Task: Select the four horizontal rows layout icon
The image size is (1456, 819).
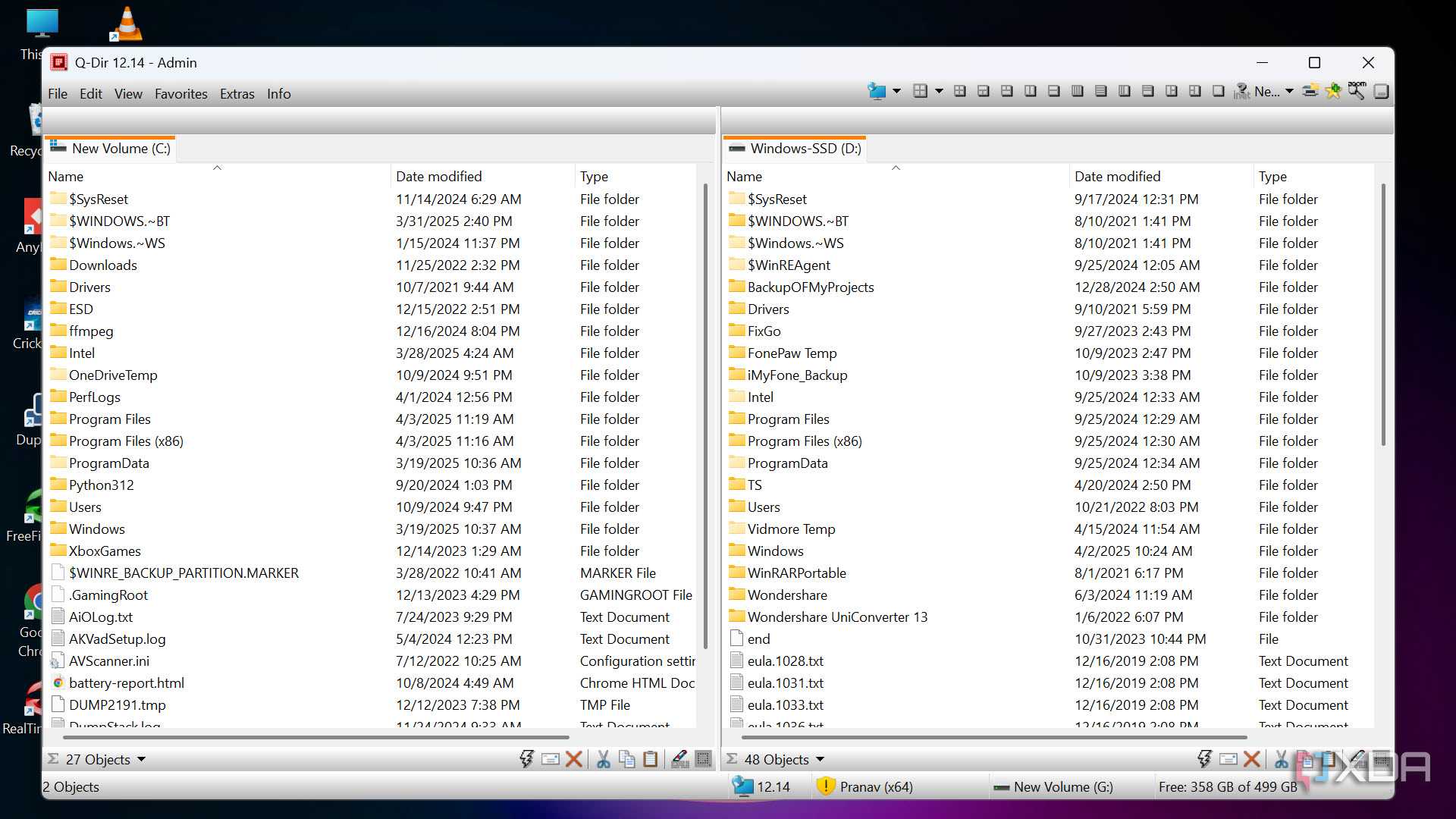Action: point(1100,91)
